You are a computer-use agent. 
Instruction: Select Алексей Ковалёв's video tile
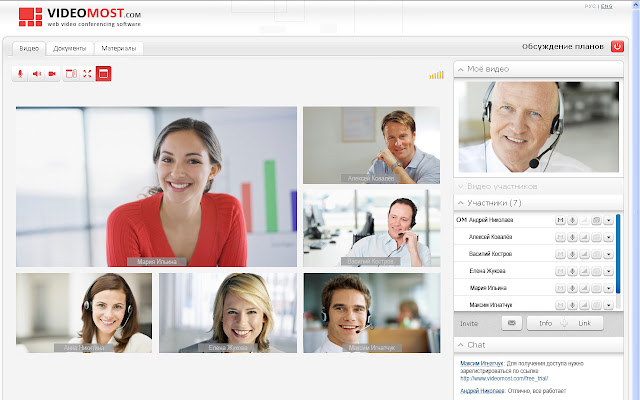coord(371,145)
